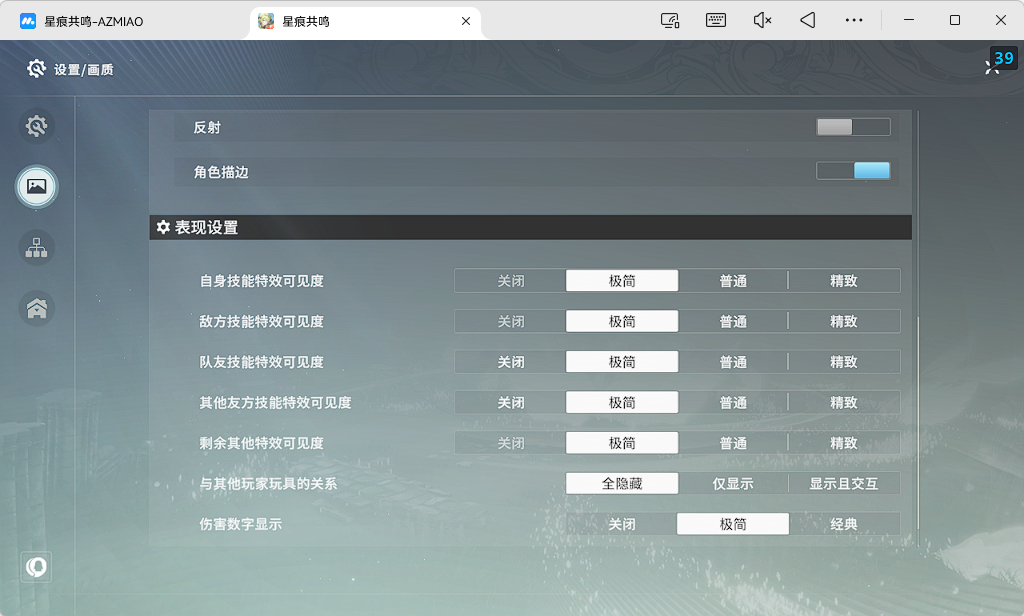
Task: Click the back triangle icon in title bar
Action: click(808, 20)
